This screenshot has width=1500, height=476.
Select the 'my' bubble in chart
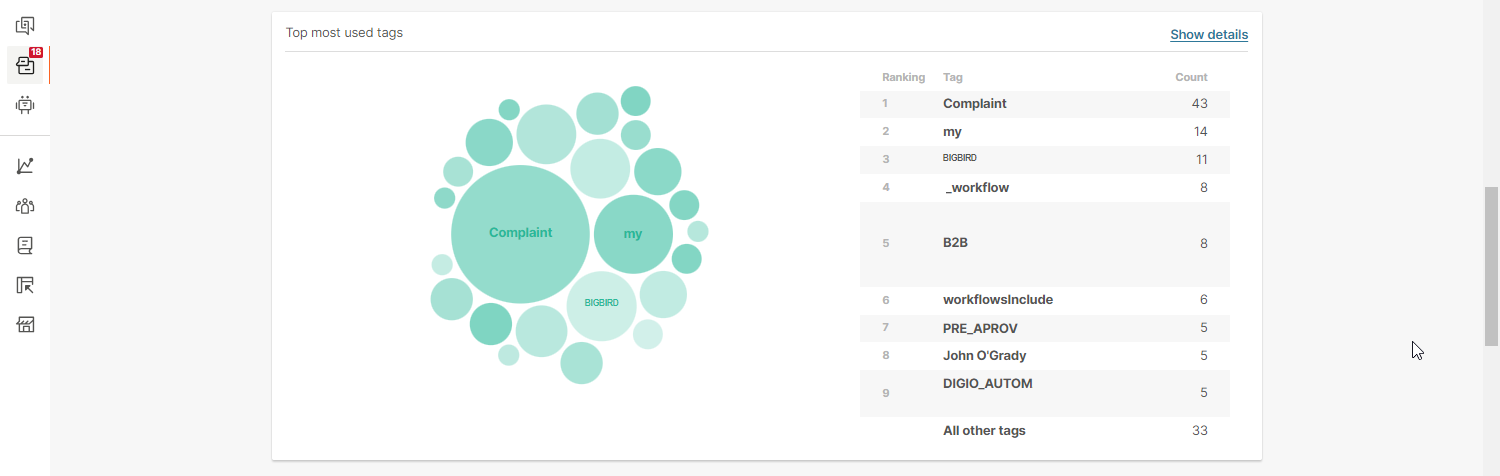[633, 234]
